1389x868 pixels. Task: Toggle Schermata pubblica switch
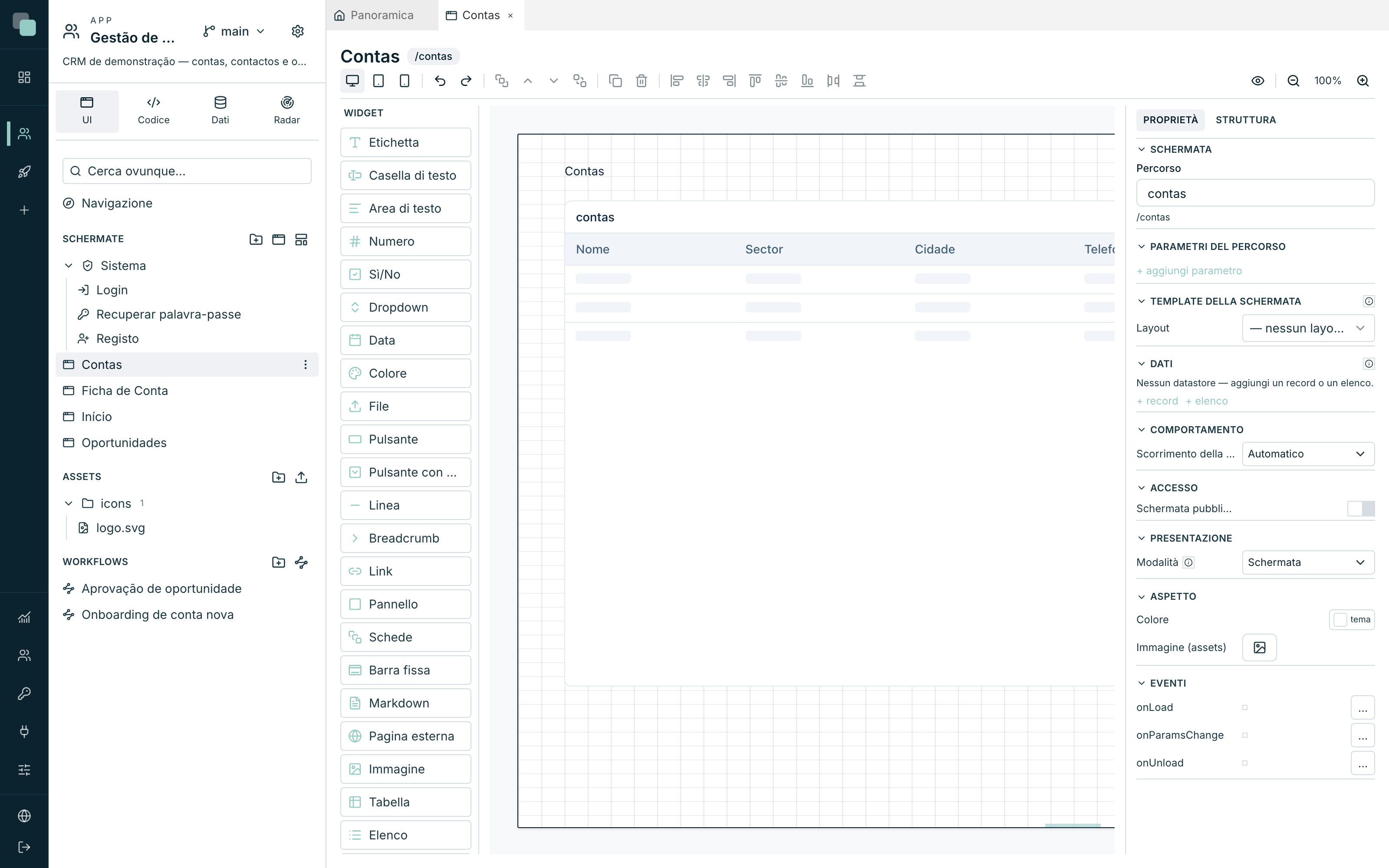coord(1361,509)
